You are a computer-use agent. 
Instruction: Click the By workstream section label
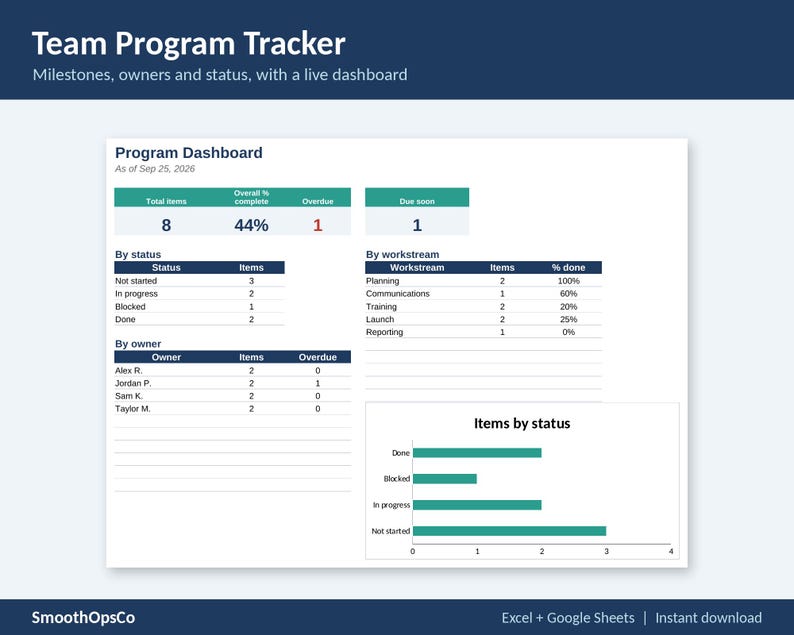click(403, 254)
